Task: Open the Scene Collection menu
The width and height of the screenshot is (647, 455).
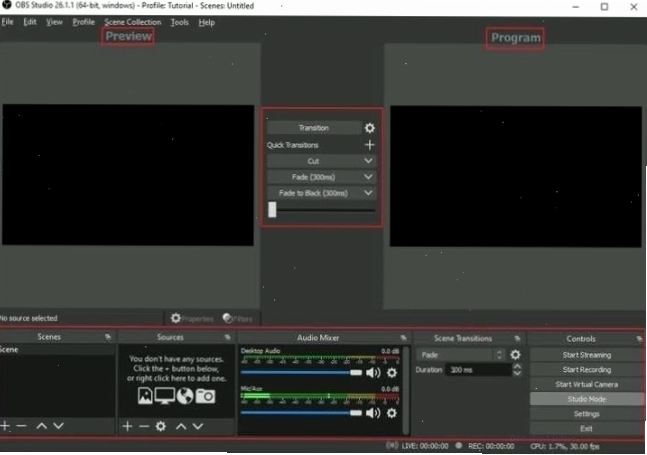Action: pos(132,22)
